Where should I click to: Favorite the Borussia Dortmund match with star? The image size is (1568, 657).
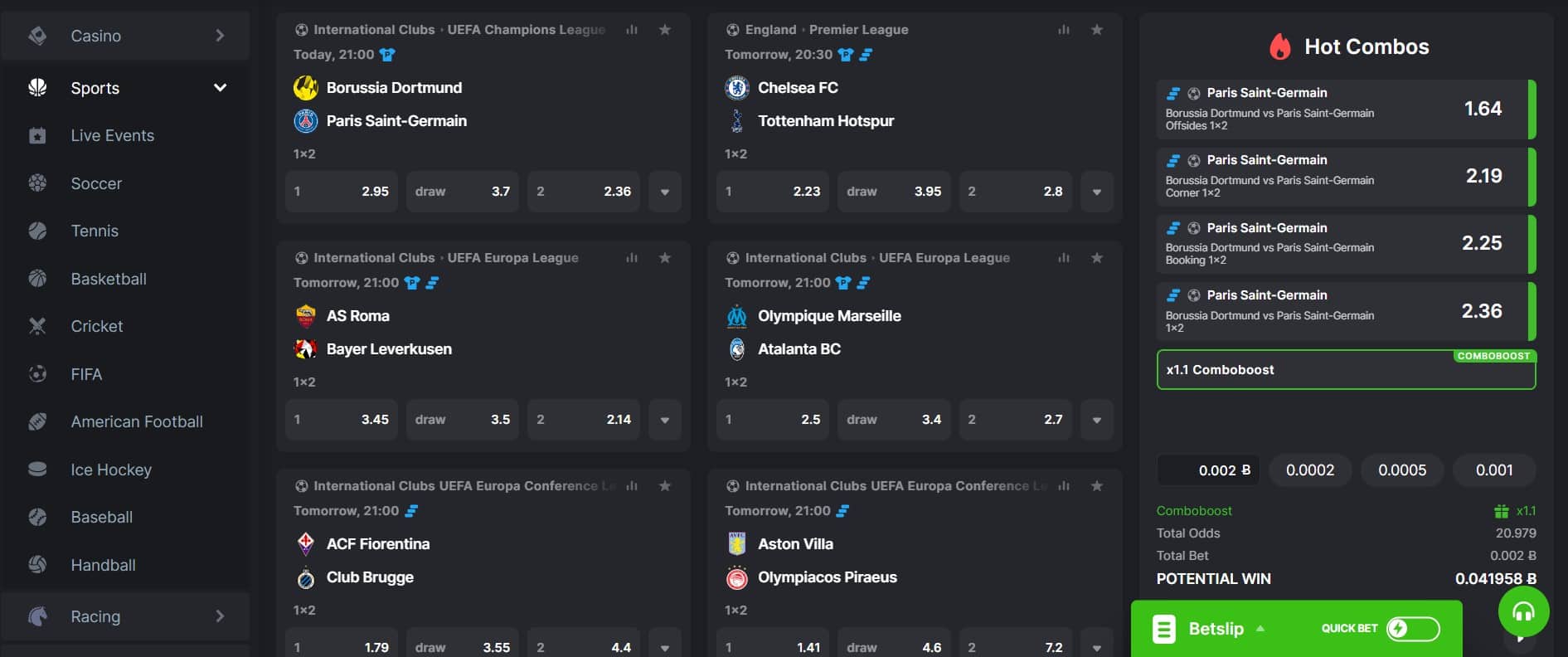pos(664,30)
